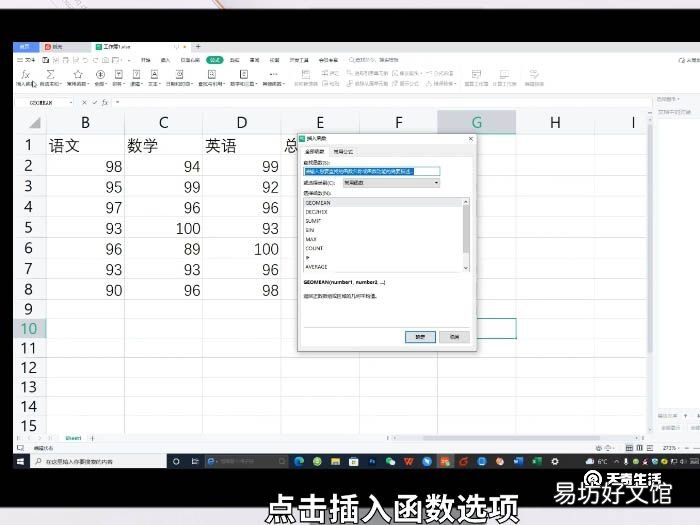Click the Task View icon on the taskbar
Image resolution: width=700 pixels, height=525 pixels.
tap(195, 461)
